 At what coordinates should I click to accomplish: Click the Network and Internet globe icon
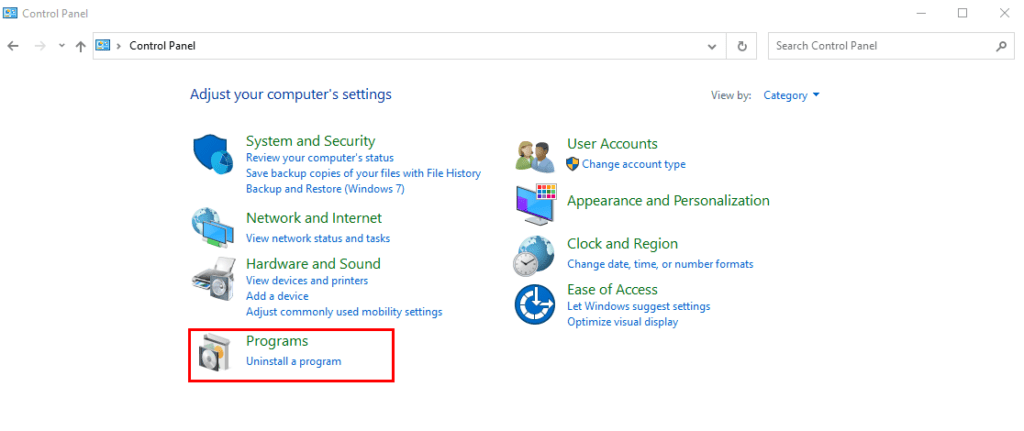[213, 227]
